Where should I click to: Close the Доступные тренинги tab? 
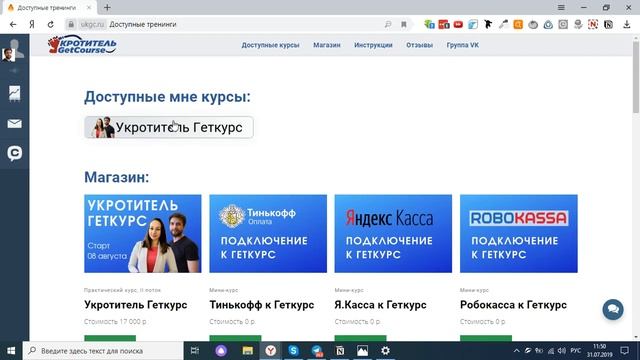[89, 7]
